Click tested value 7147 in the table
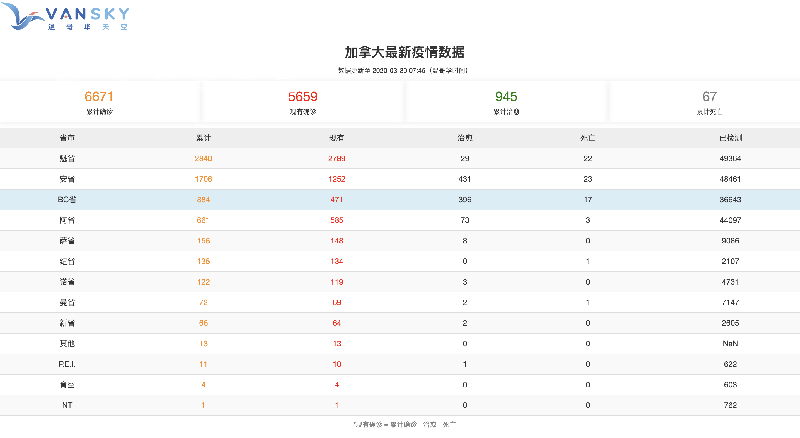800x438 pixels. coord(731,303)
